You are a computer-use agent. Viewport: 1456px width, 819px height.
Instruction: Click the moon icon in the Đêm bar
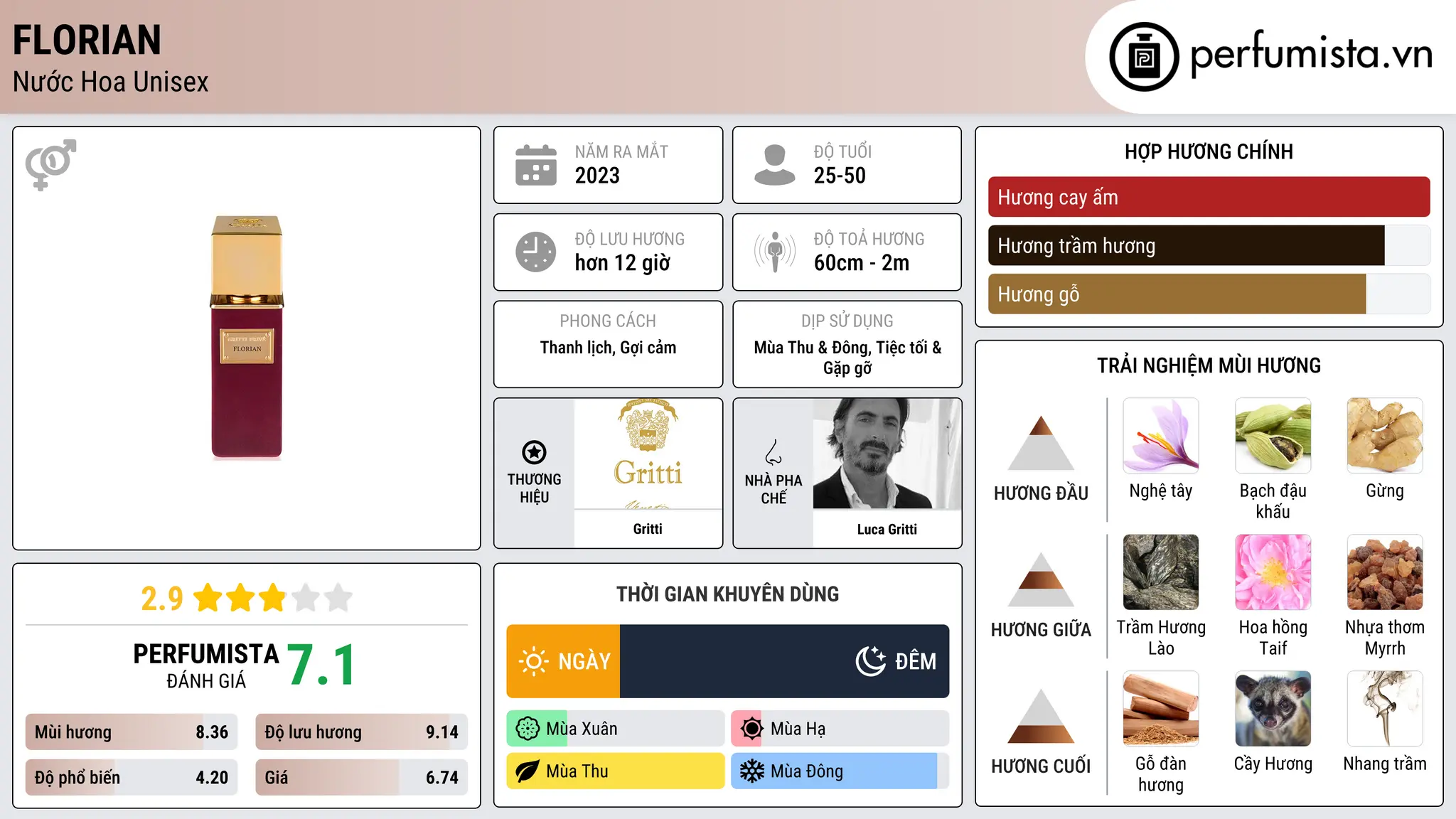(x=871, y=661)
